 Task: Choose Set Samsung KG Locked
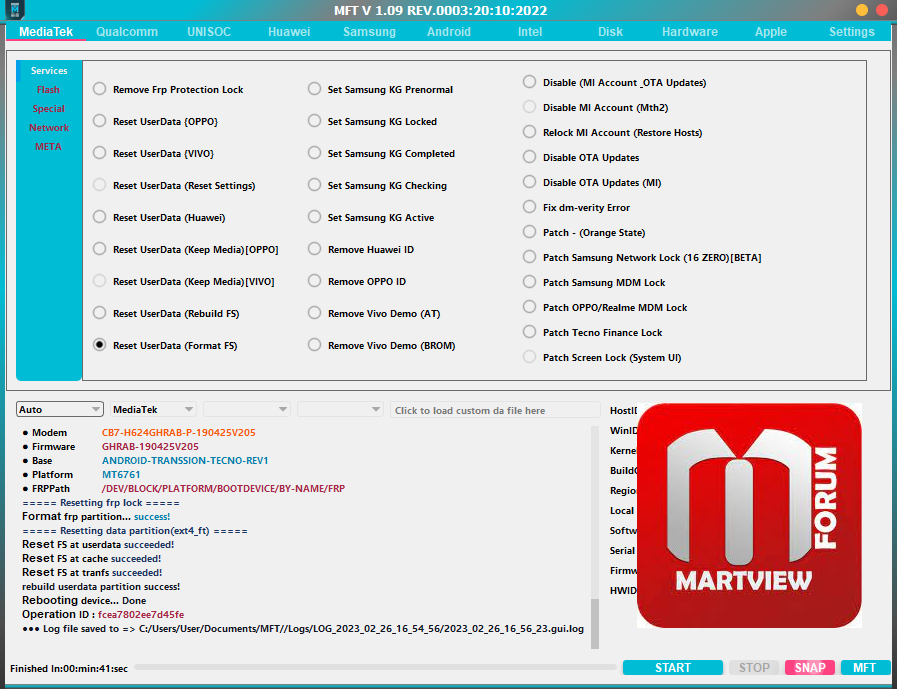[x=372, y=121]
